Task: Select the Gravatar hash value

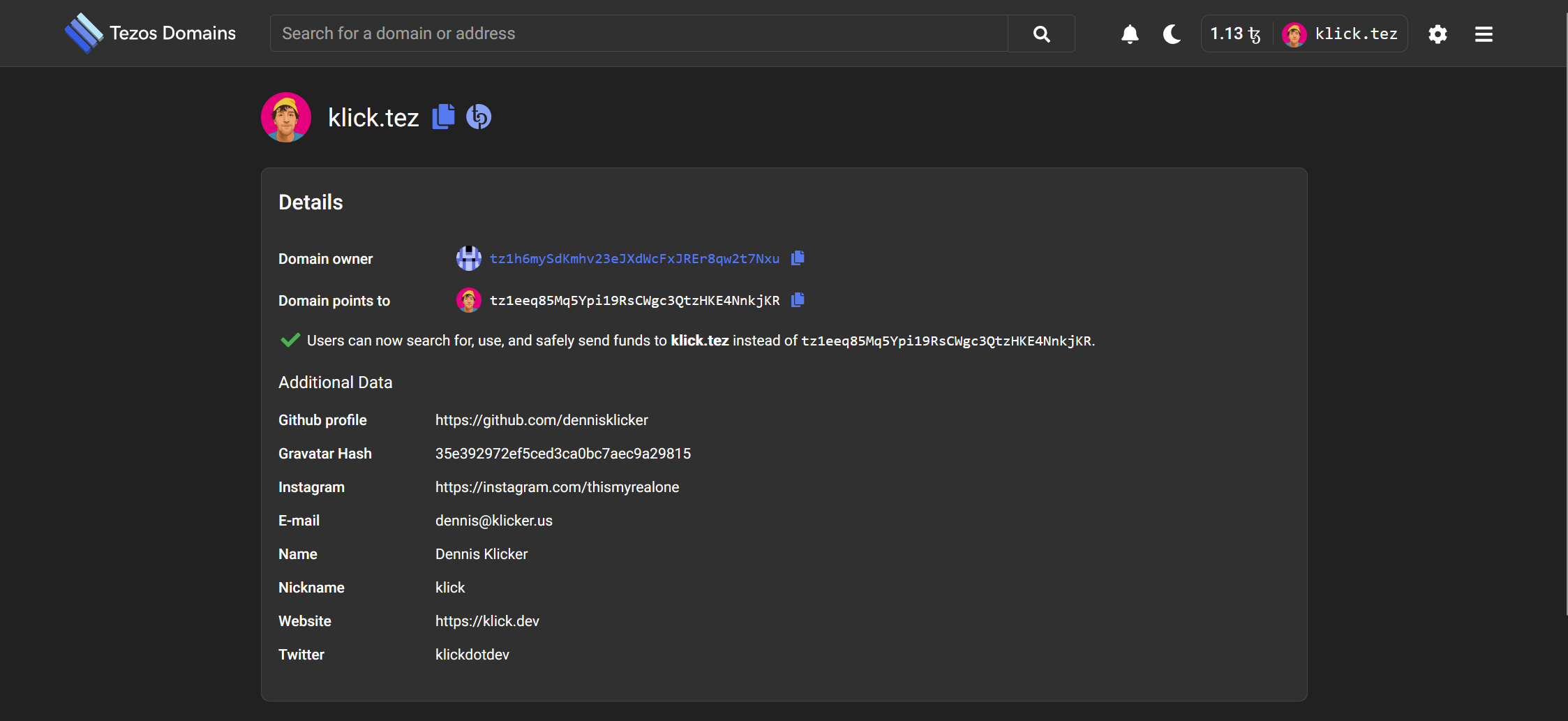Action: (563, 454)
